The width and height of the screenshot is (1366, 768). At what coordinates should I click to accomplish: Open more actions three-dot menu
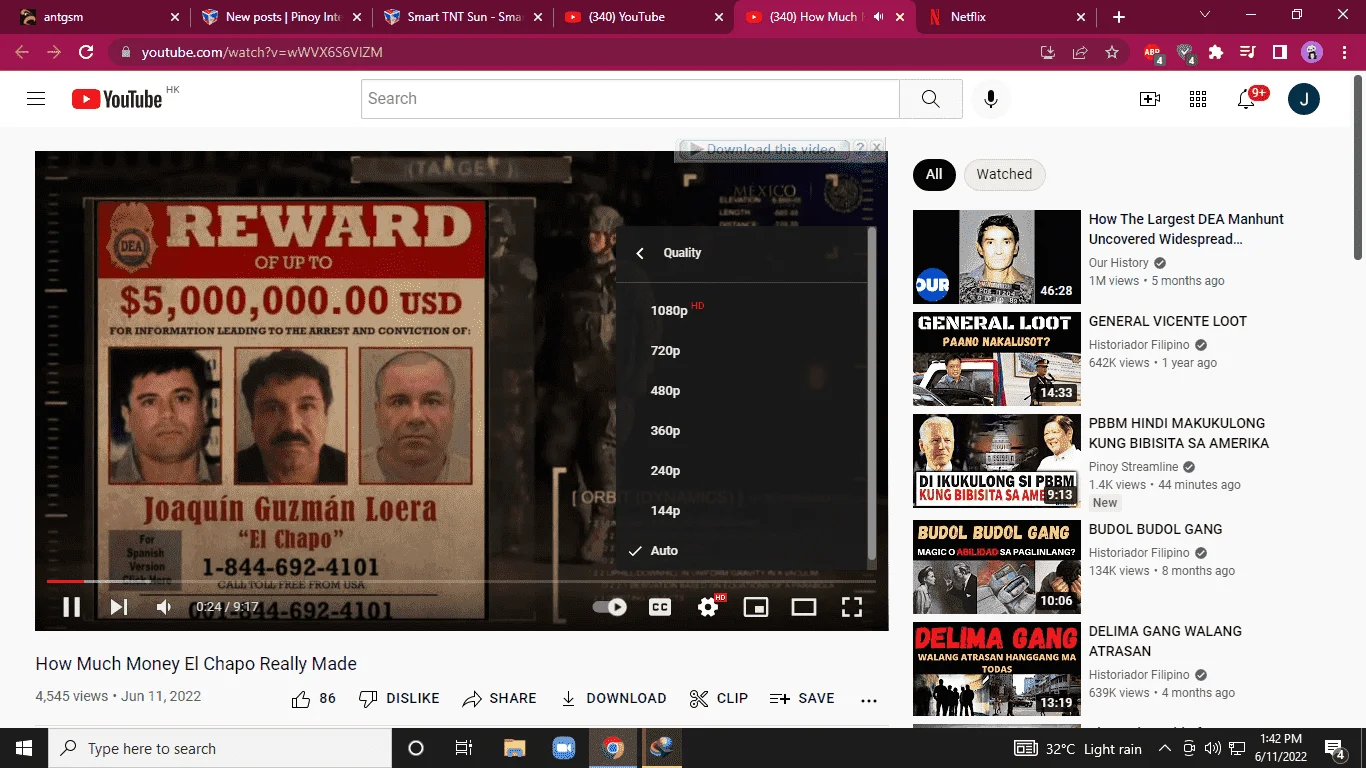point(868,700)
